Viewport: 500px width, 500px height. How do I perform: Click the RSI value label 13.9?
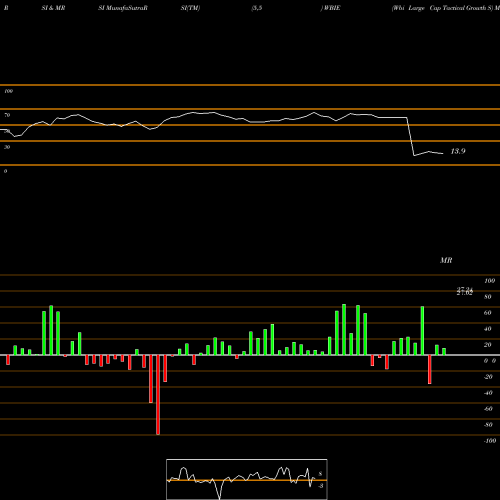(458, 151)
